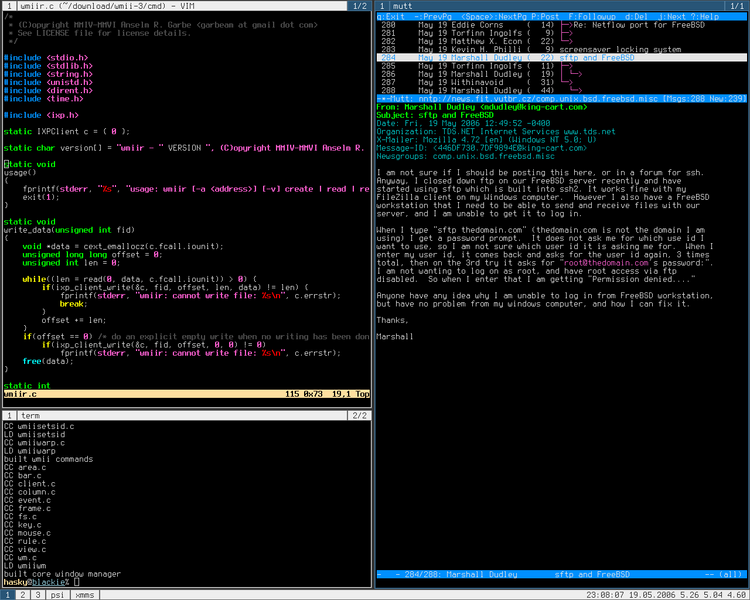Select message 284 sftp and FreeBSD
This screenshot has width=750, height=600.
pyautogui.click(x=562, y=57)
